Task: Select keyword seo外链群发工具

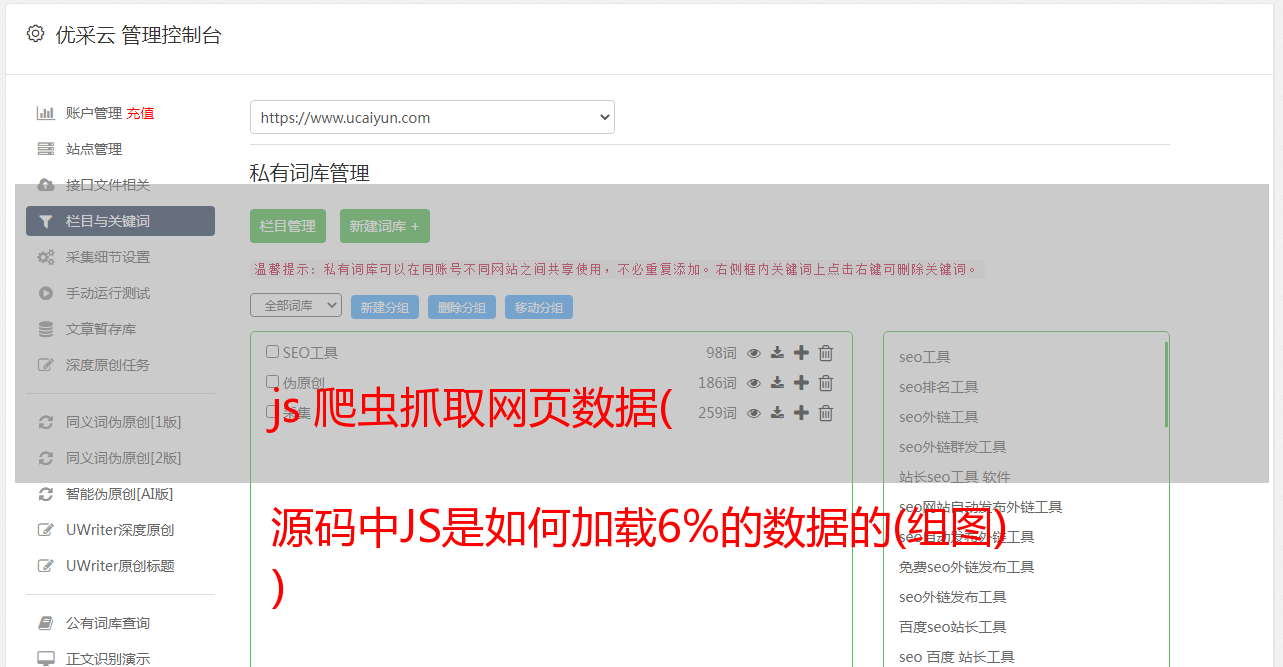Action: coord(952,447)
